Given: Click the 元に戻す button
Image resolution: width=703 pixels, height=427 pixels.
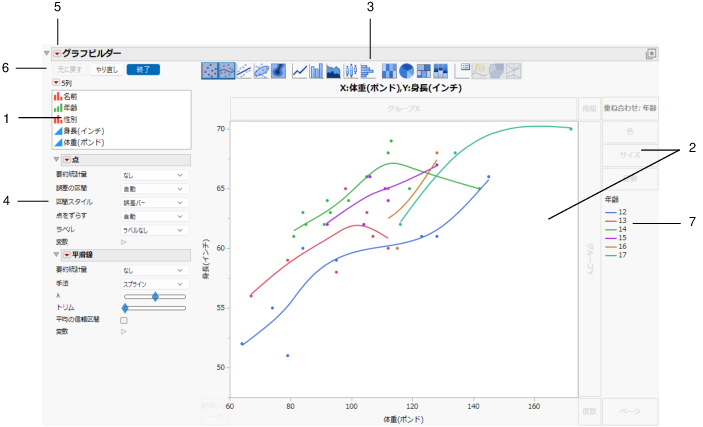Looking at the screenshot, I should (x=69, y=70).
